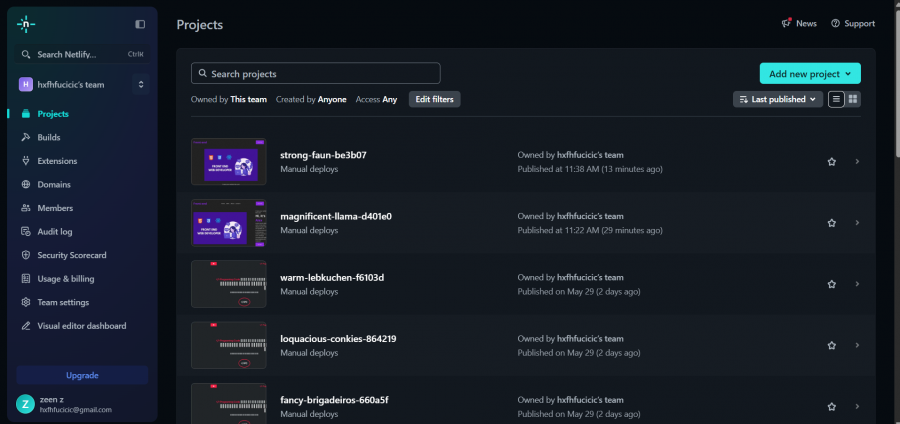The image size is (900, 424).
Task: Click the Audit log icon
Action: (x=25, y=231)
